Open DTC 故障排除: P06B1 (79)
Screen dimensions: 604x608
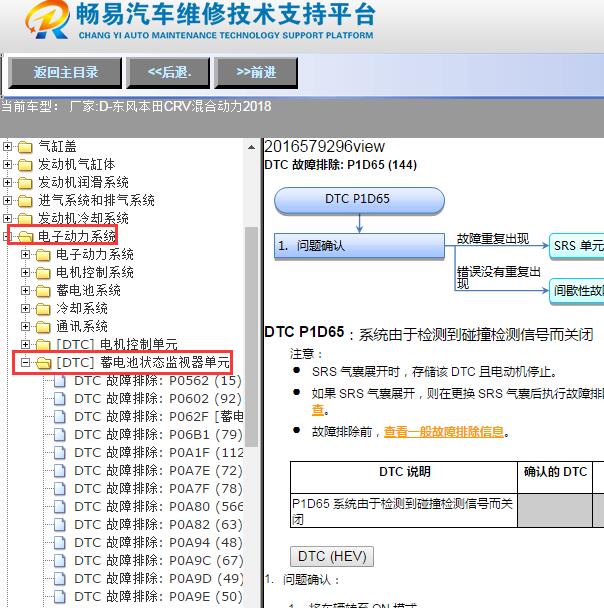click(x=158, y=435)
